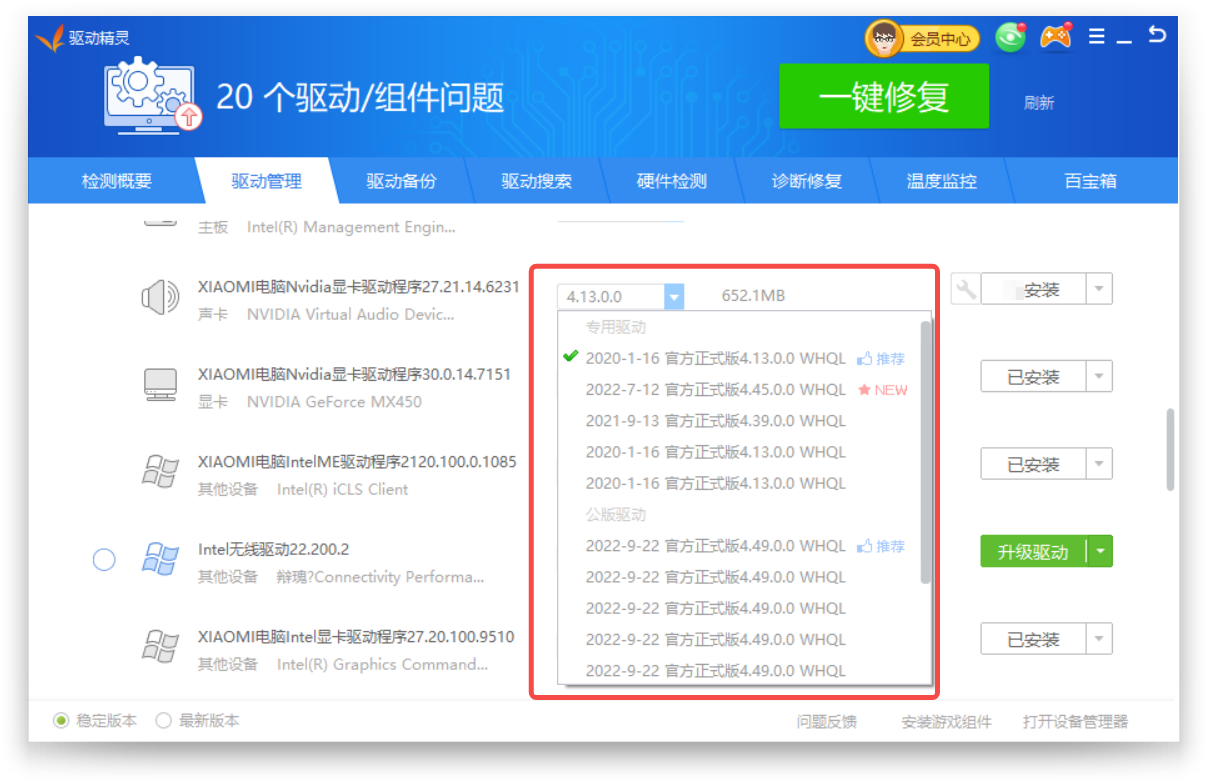Click the wrench icon beside the install button
Screen dimensions: 1207x783
pos(964,290)
